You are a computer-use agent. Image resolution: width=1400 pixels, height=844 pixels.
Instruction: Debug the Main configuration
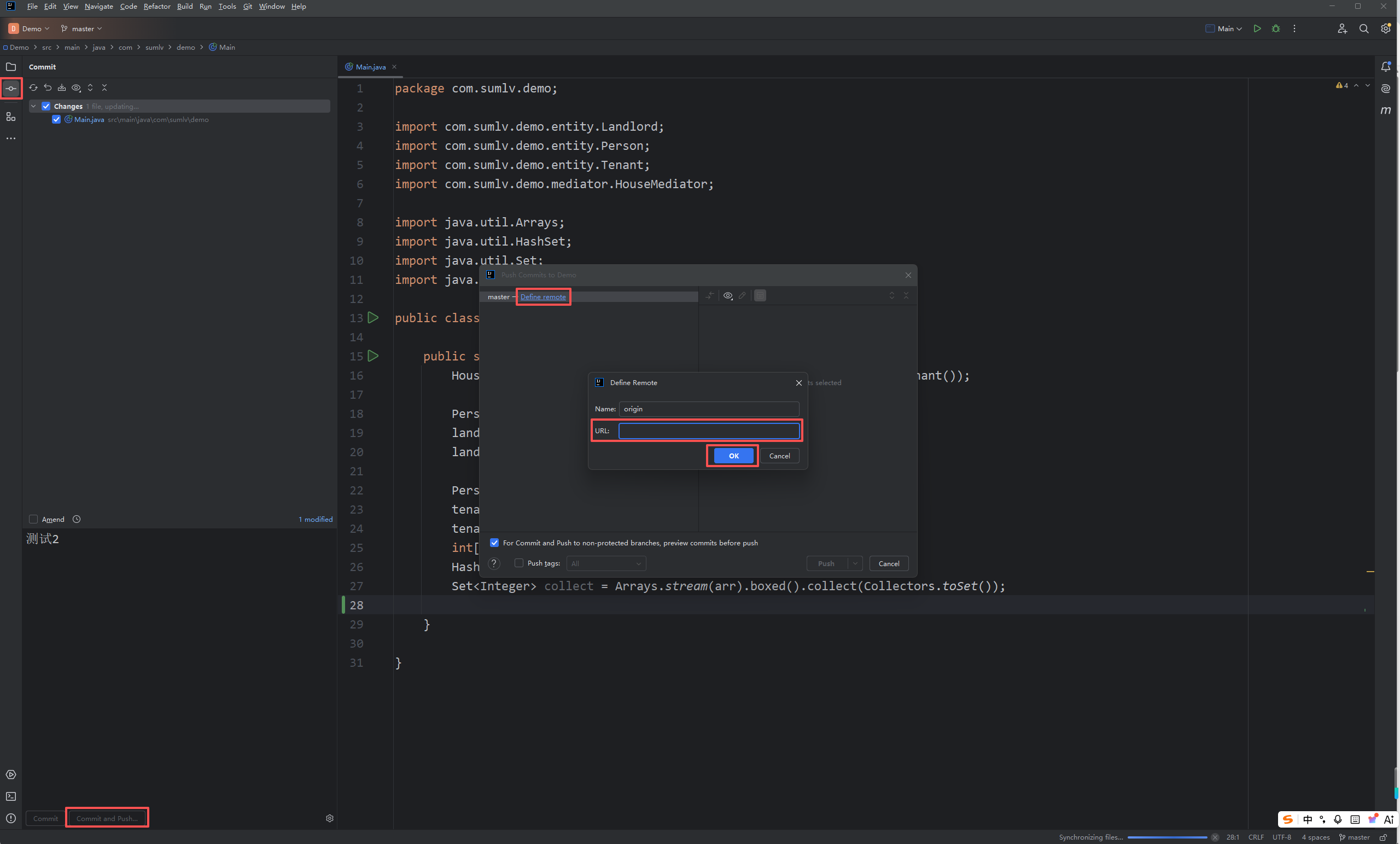[1276, 28]
